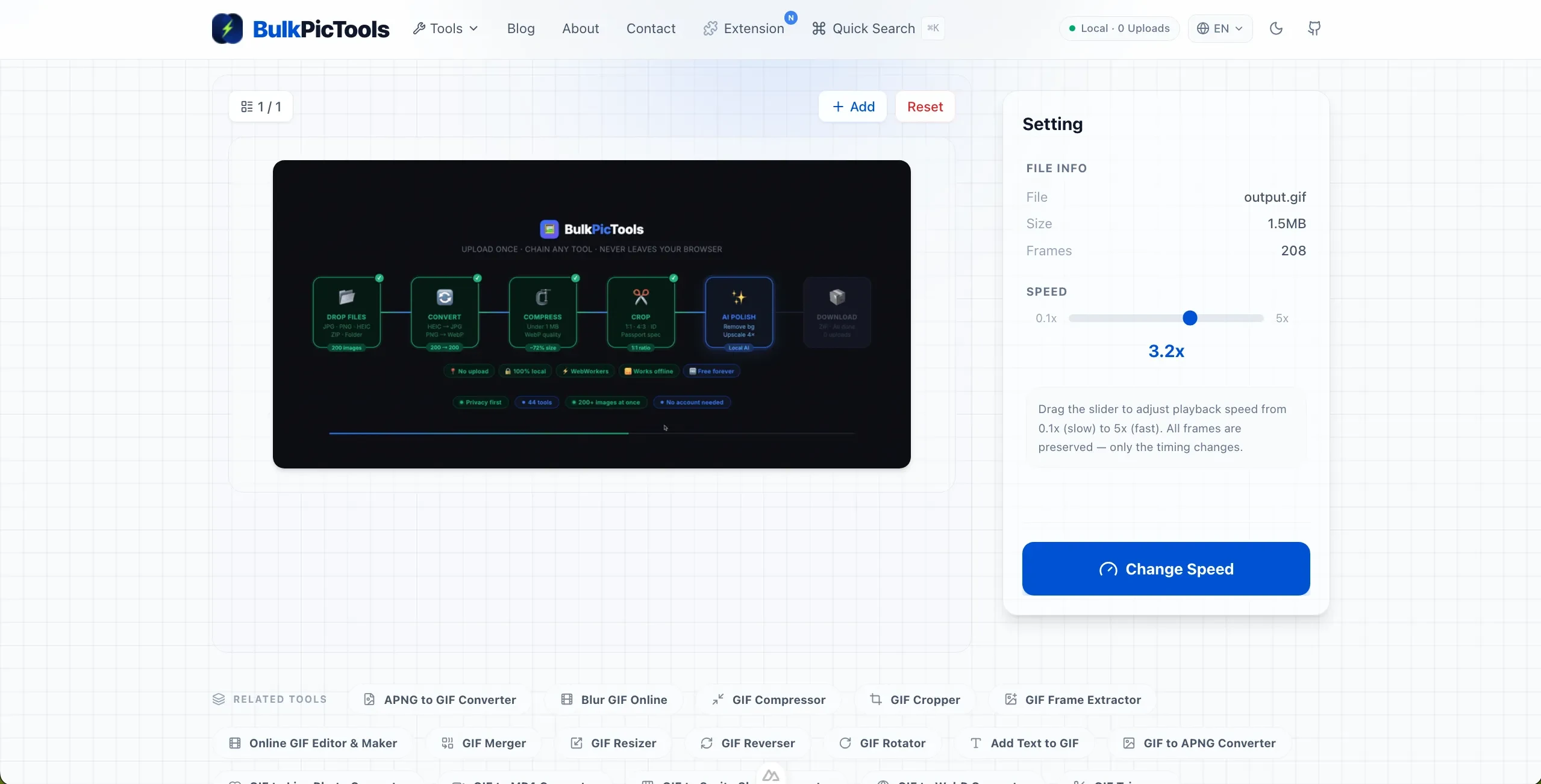Viewport: 1541px width, 784px height.
Task: Click the GIF preview thumbnail
Action: 592,314
